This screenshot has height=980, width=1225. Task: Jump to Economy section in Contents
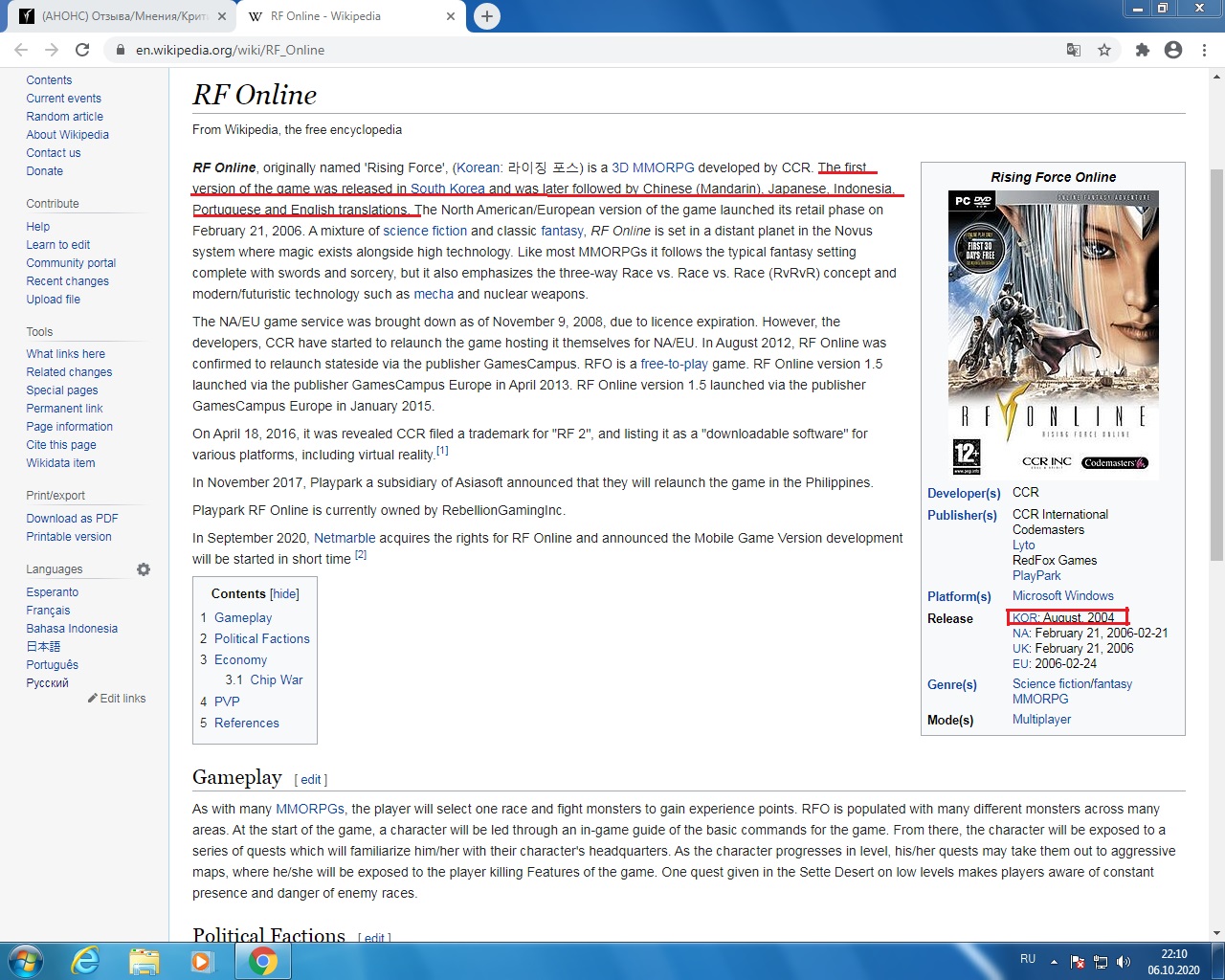coord(240,660)
